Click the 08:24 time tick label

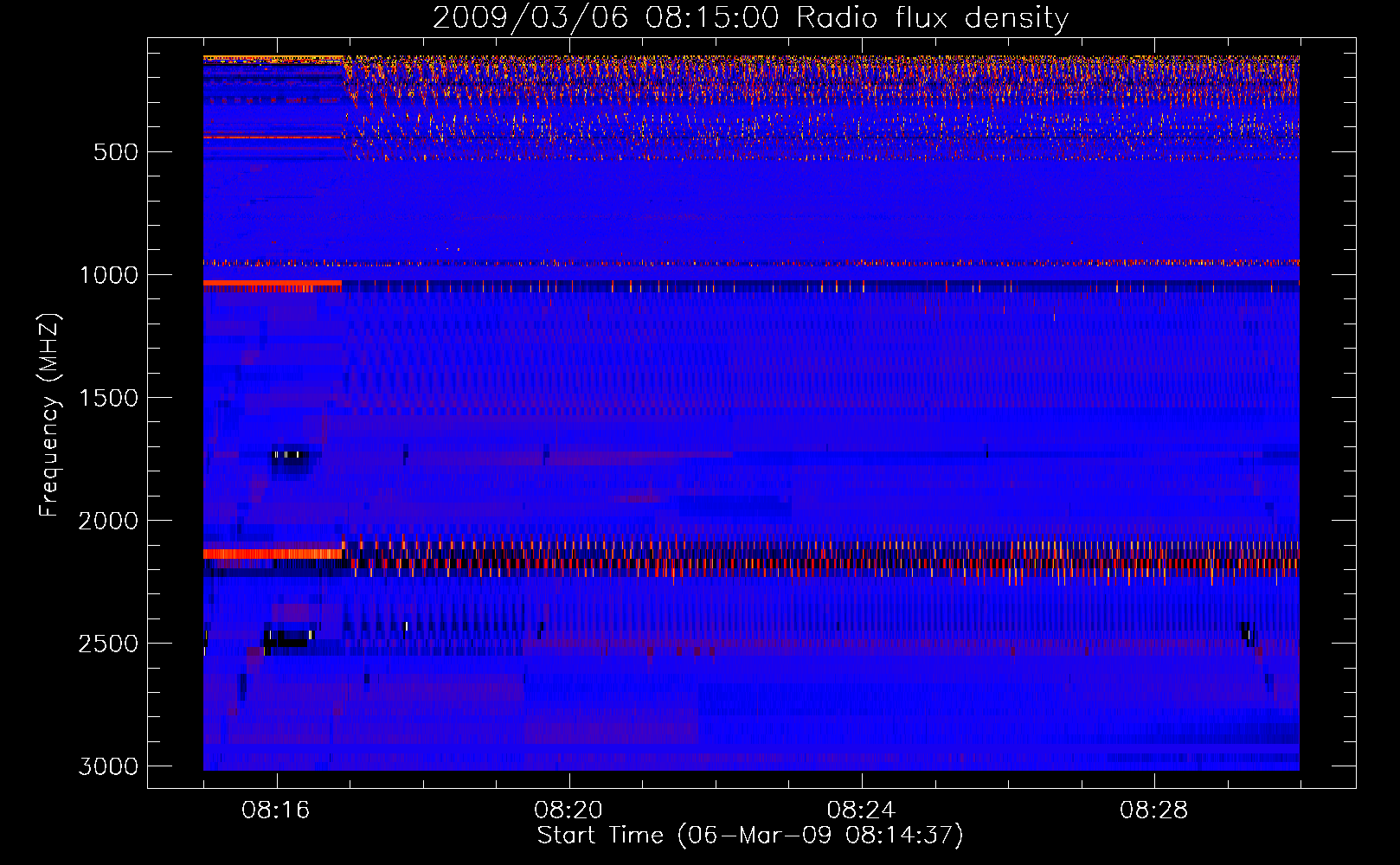tap(861, 811)
